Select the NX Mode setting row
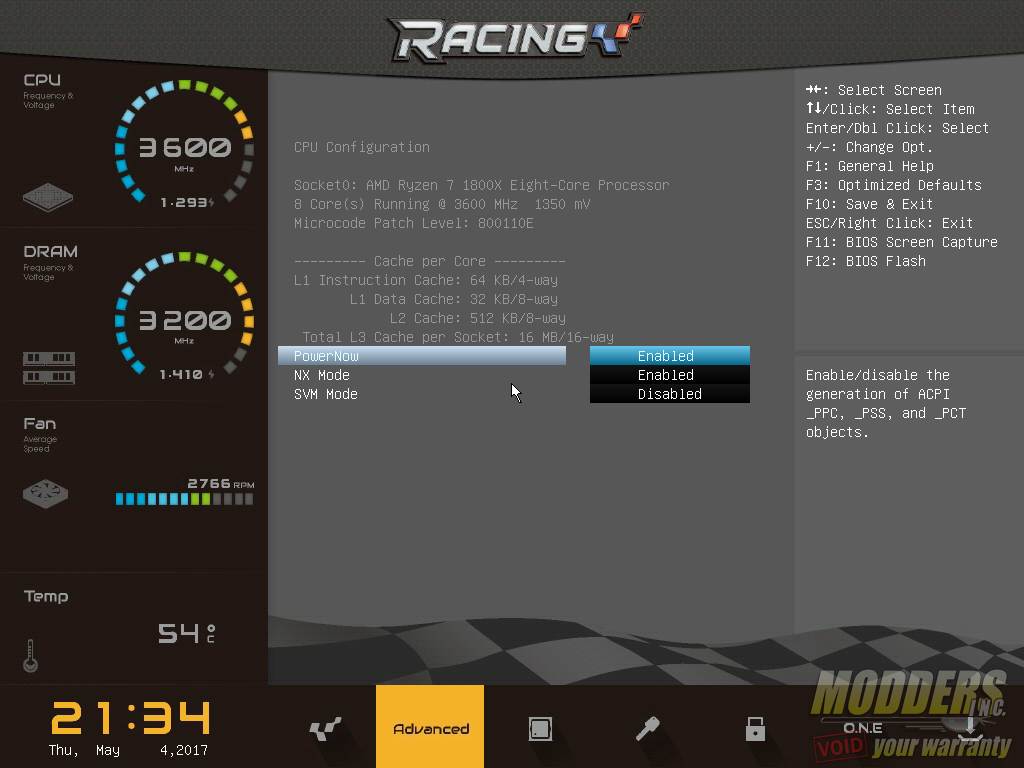The image size is (1024, 768). tap(422, 375)
